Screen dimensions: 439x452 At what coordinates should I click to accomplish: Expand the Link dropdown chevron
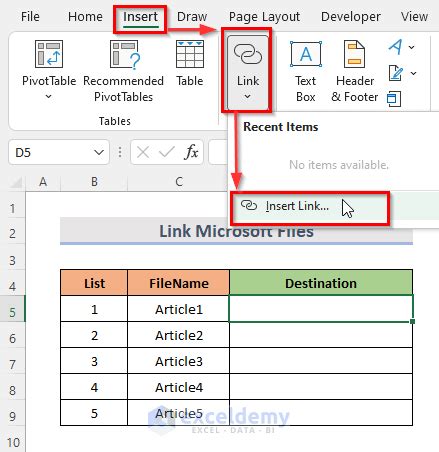(x=247, y=97)
